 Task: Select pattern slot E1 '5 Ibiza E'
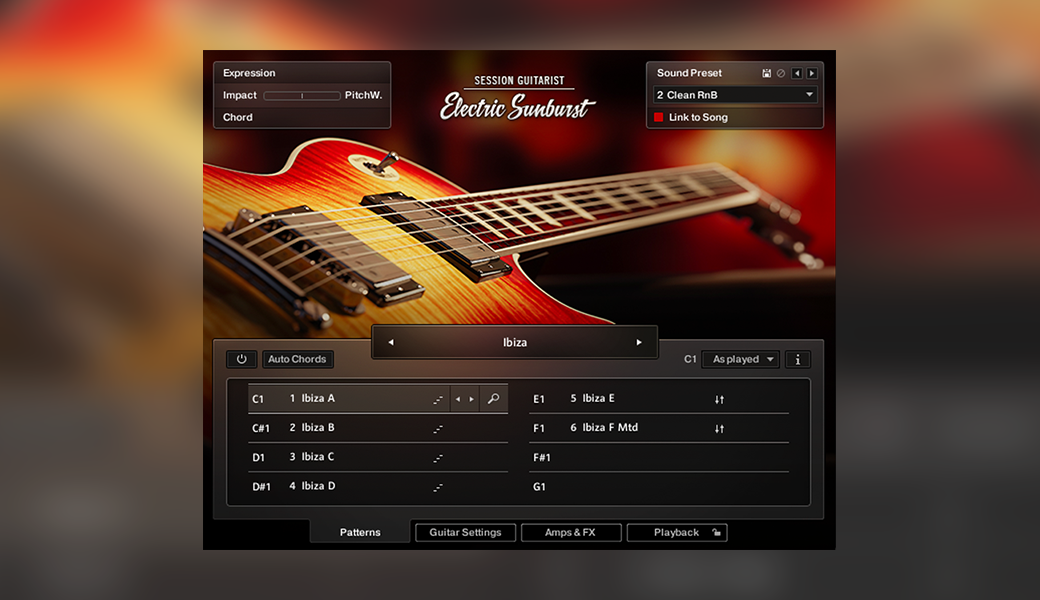(x=659, y=398)
